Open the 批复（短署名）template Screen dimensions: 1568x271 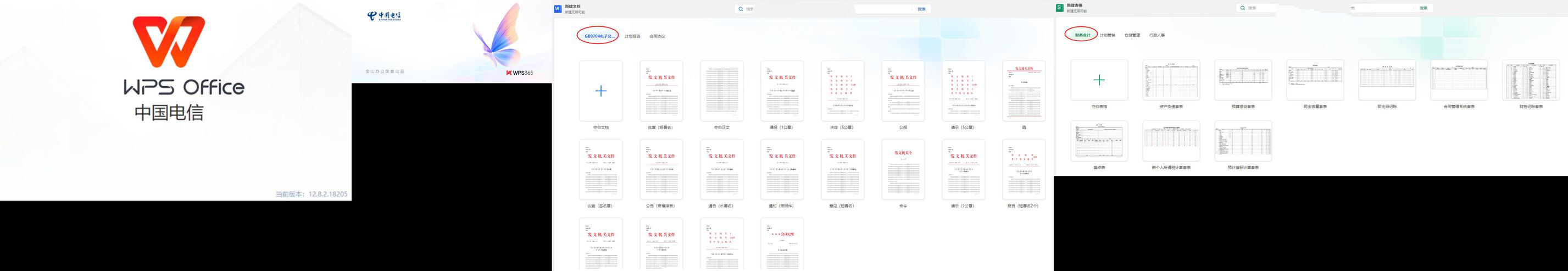point(661,91)
